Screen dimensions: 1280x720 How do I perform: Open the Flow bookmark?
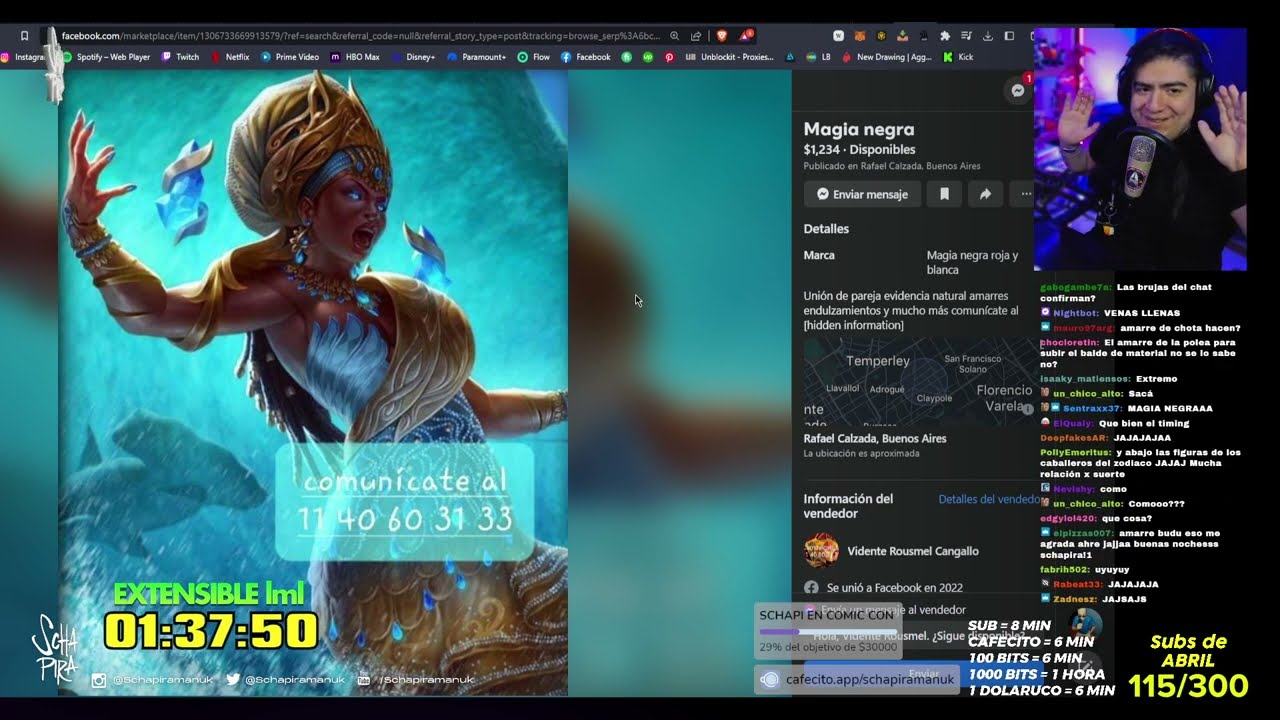pos(534,57)
